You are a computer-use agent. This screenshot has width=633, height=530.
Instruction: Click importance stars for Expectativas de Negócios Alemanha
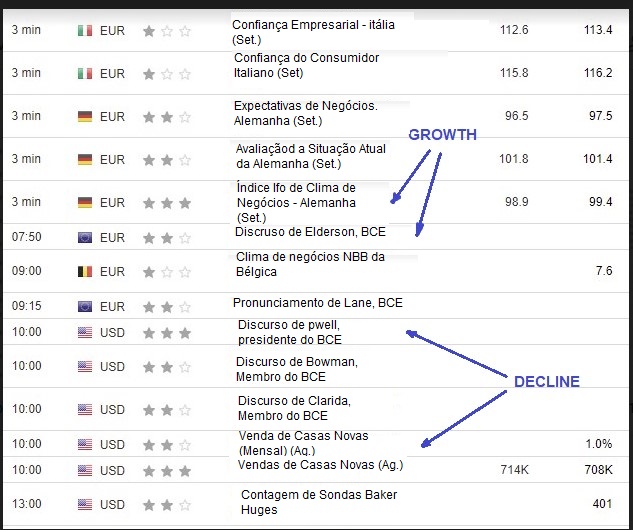click(167, 117)
